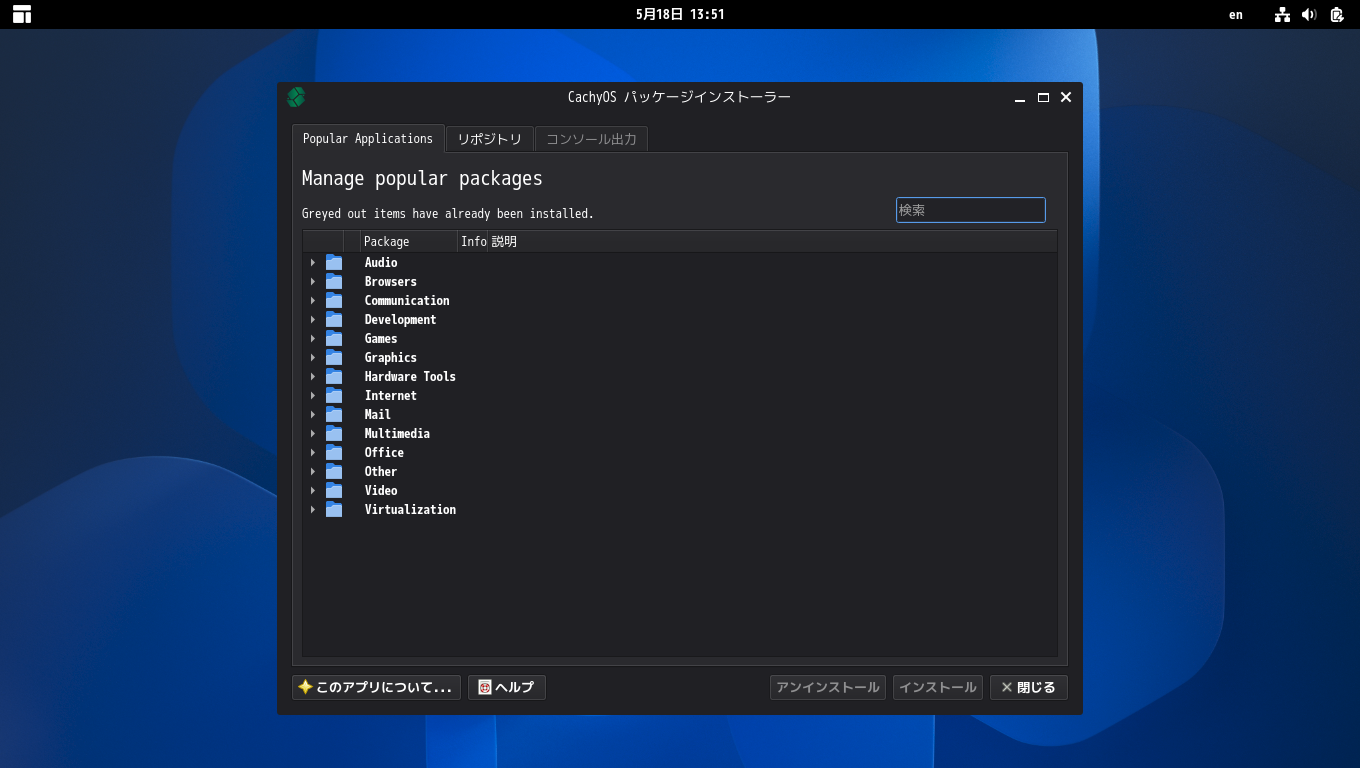This screenshot has width=1360, height=768.
Task: Click the battery status icon
Action: (x=1337, y=14)
